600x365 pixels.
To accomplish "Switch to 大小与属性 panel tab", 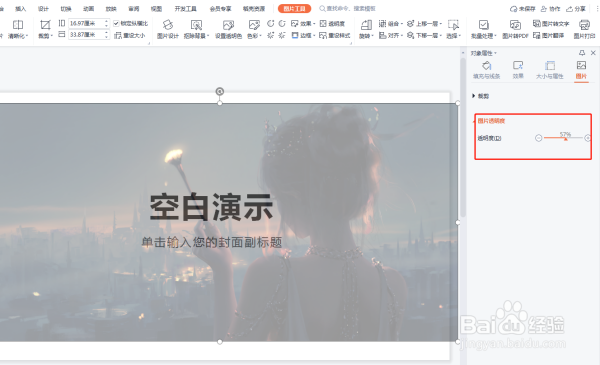I will click(549, 70).
